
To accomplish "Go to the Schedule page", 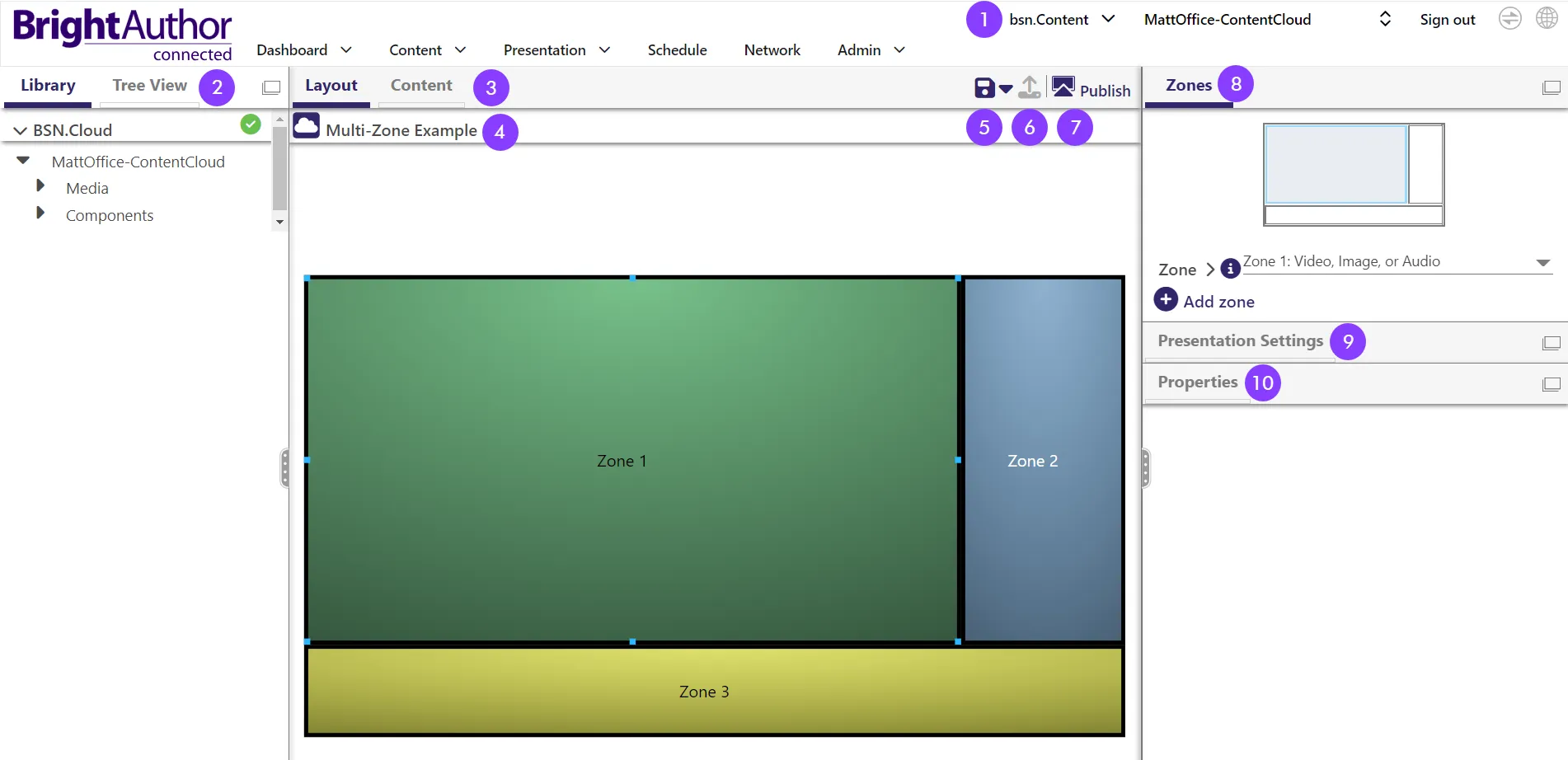I will pos(677,50).
